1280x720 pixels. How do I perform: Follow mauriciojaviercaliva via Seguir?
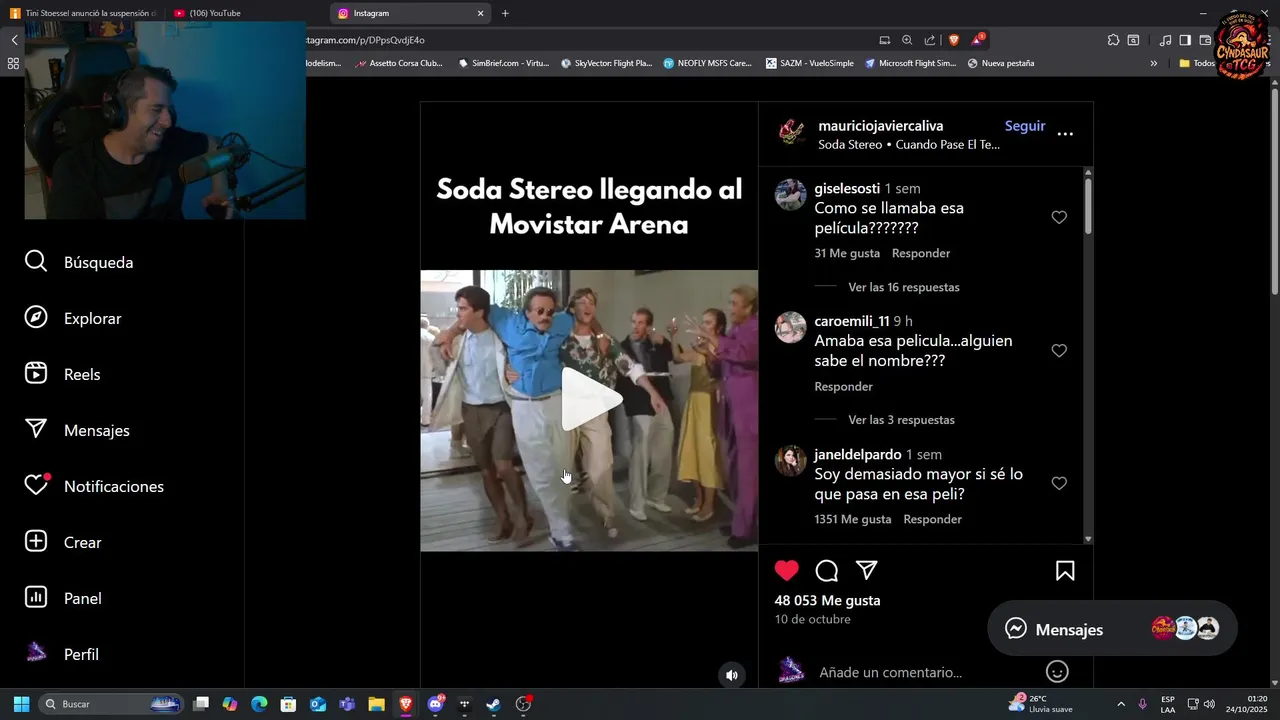(1025, 126)
